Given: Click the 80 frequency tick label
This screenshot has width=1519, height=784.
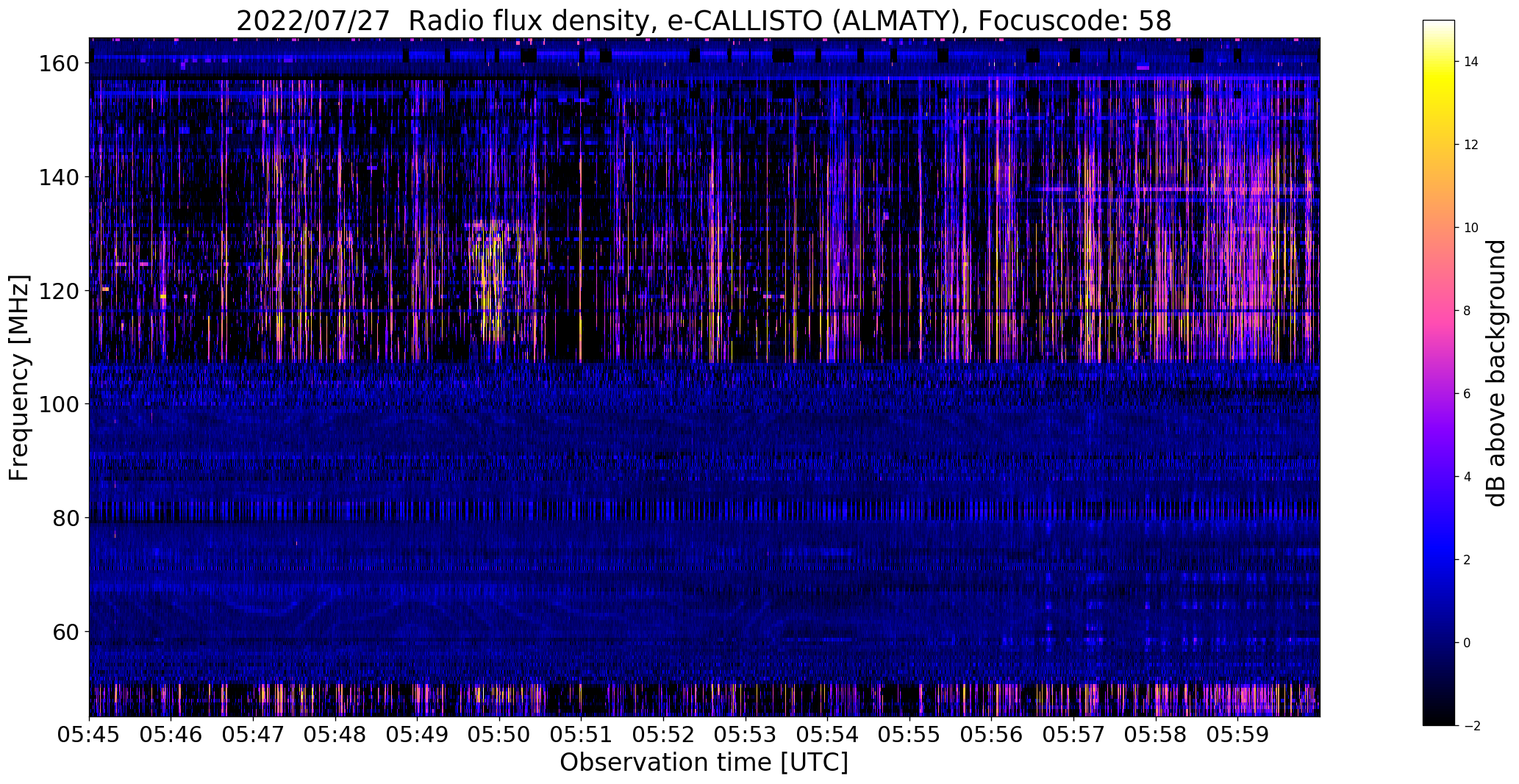Looking at the screenshot, I should click(65, 518).
